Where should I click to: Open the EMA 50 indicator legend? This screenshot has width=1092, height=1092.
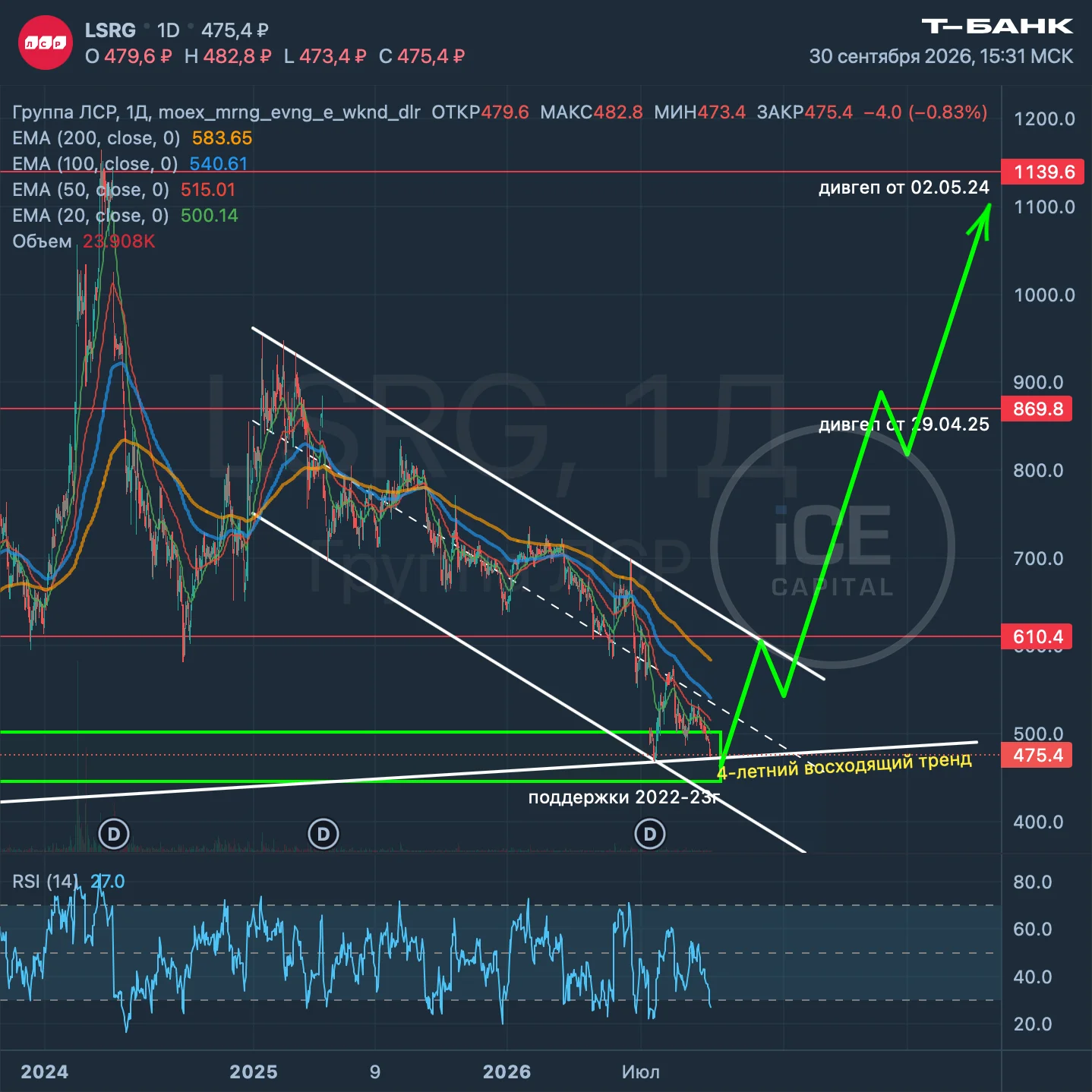124,190
